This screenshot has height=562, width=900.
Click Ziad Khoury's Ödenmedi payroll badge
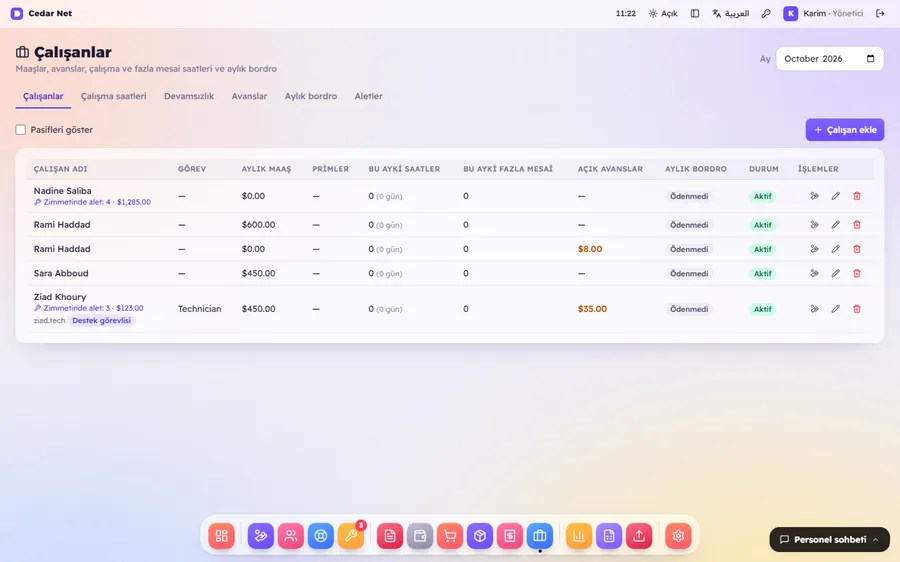pyautogui.click(x=689, y=309)
